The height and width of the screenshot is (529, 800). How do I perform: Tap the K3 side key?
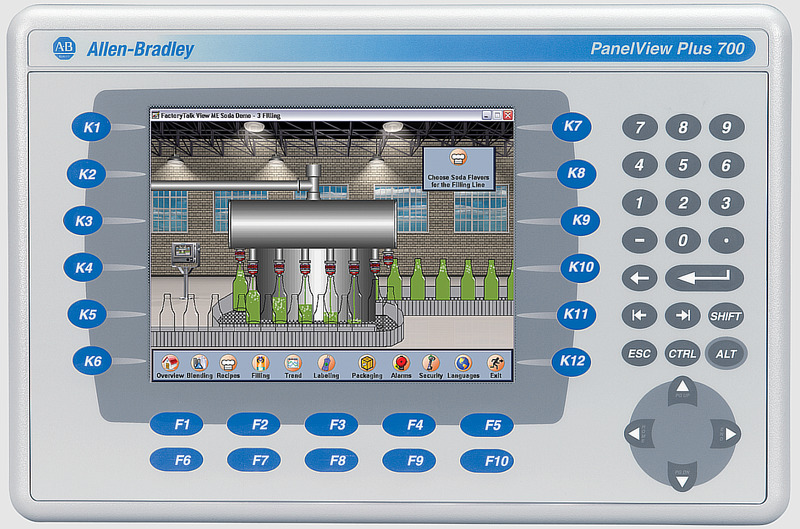(84, 221)
